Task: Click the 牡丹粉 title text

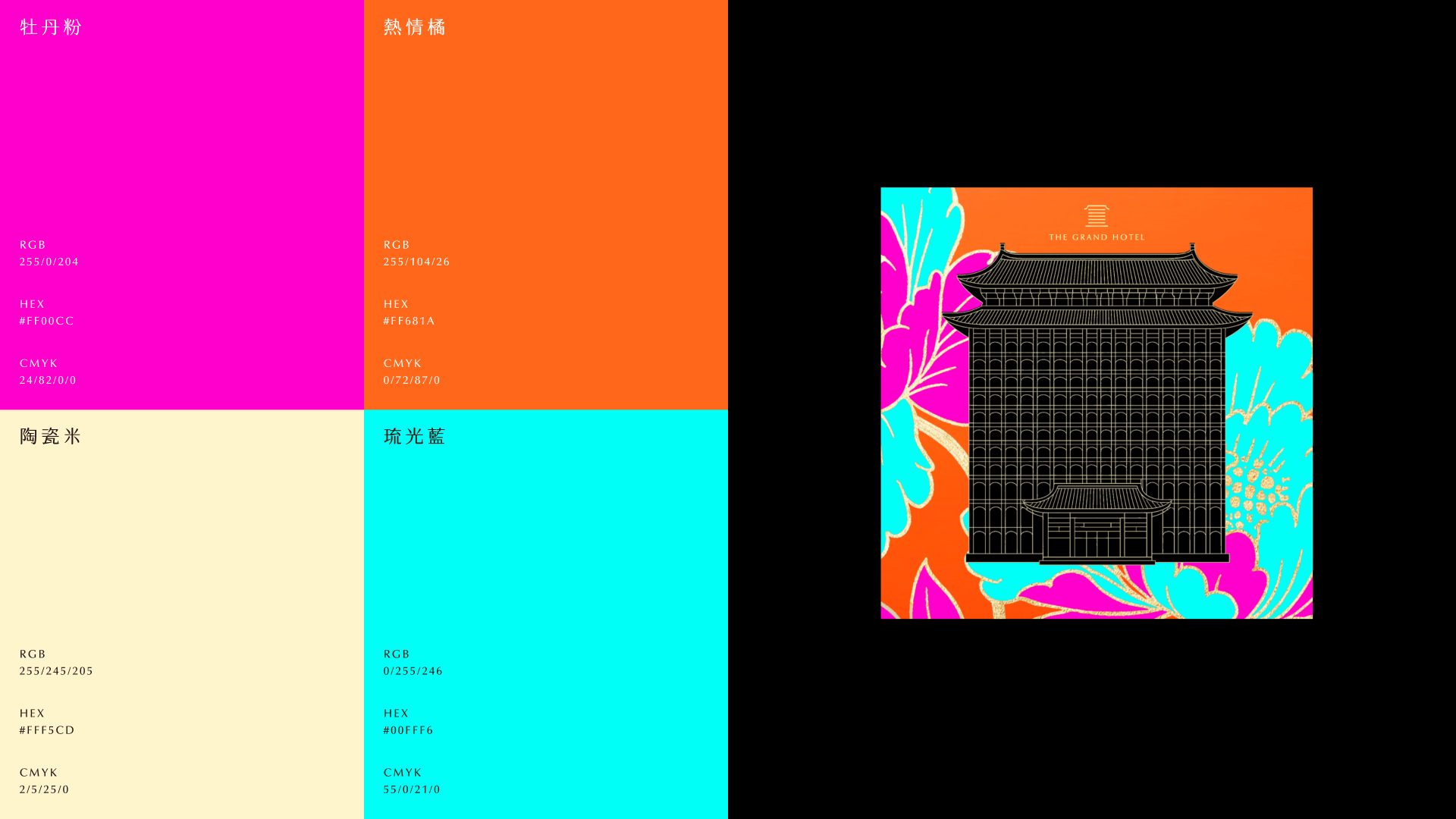Action: (51, 27)
